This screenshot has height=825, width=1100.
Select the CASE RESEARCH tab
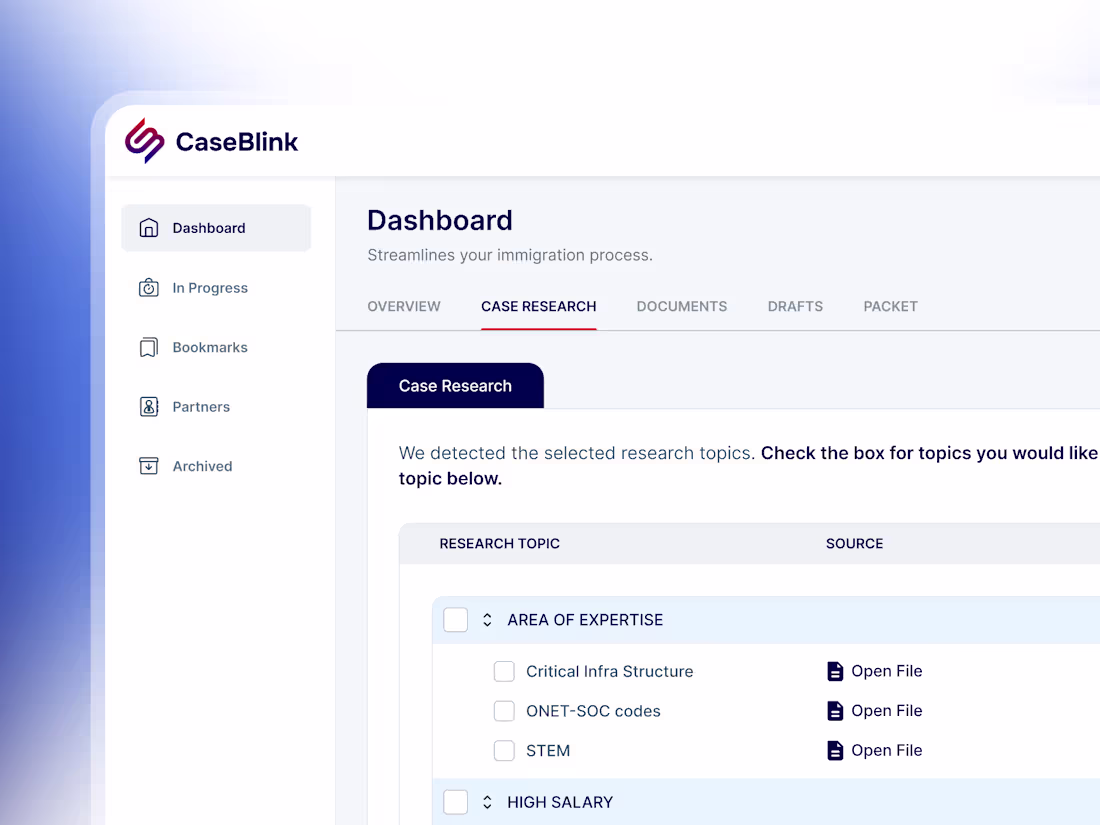click(x=539, y=307)
